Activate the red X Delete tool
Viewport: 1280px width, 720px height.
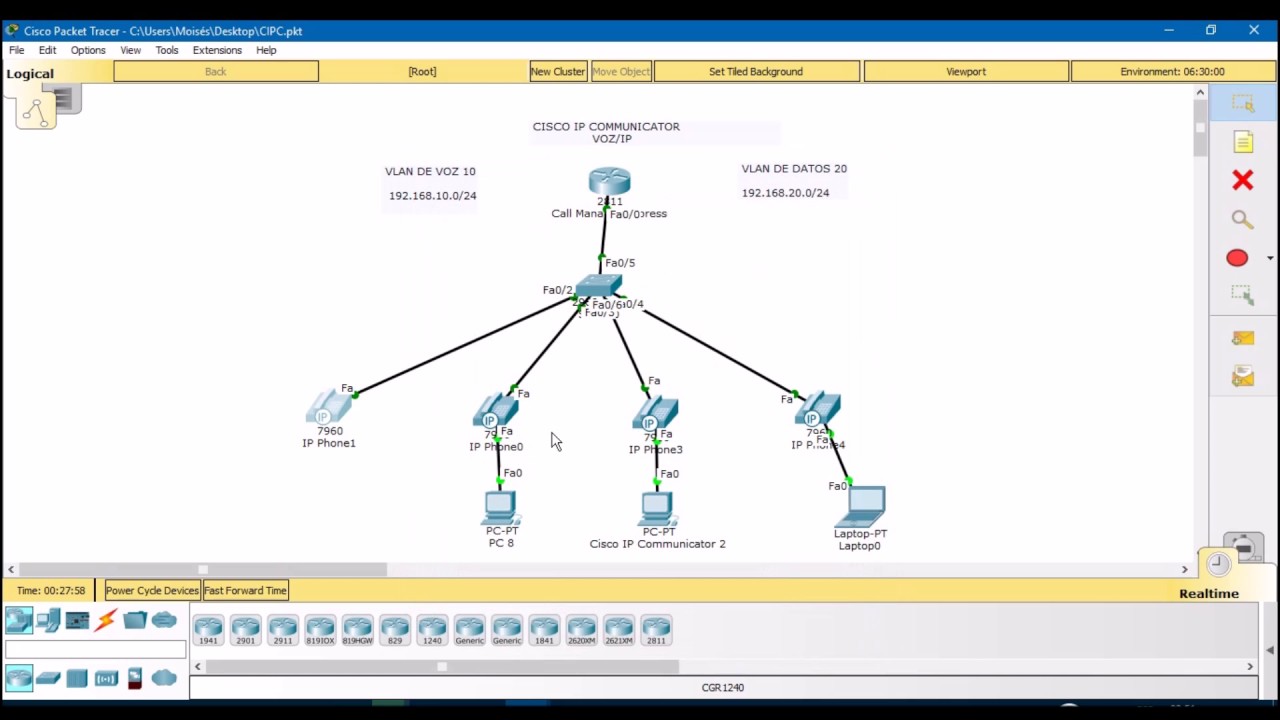pos(1242,180)
